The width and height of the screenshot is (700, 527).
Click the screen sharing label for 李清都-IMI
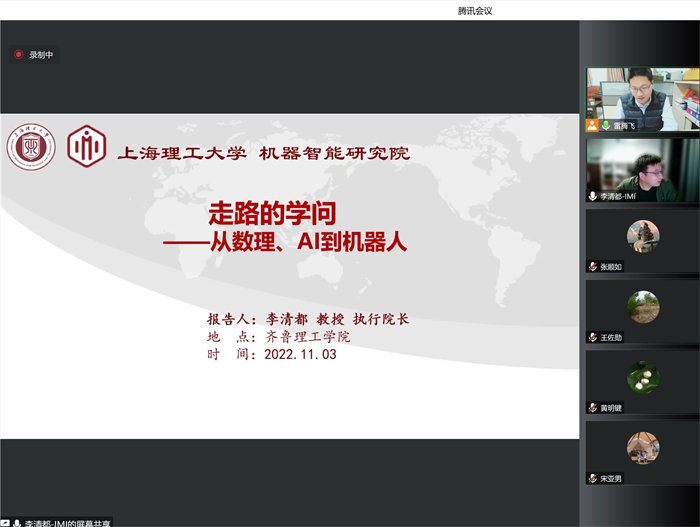(68, 522)
